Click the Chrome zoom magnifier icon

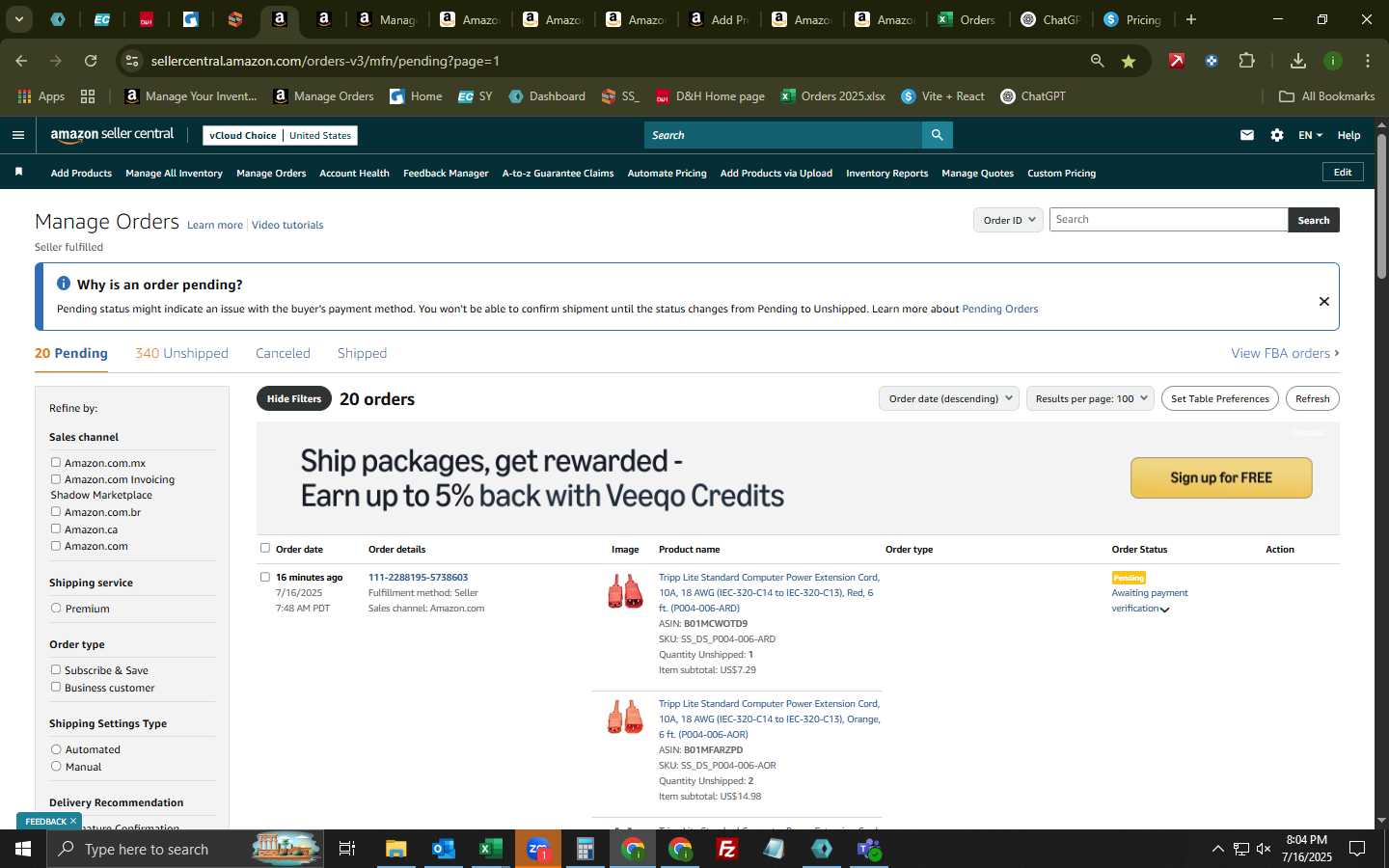[1097, 61]
